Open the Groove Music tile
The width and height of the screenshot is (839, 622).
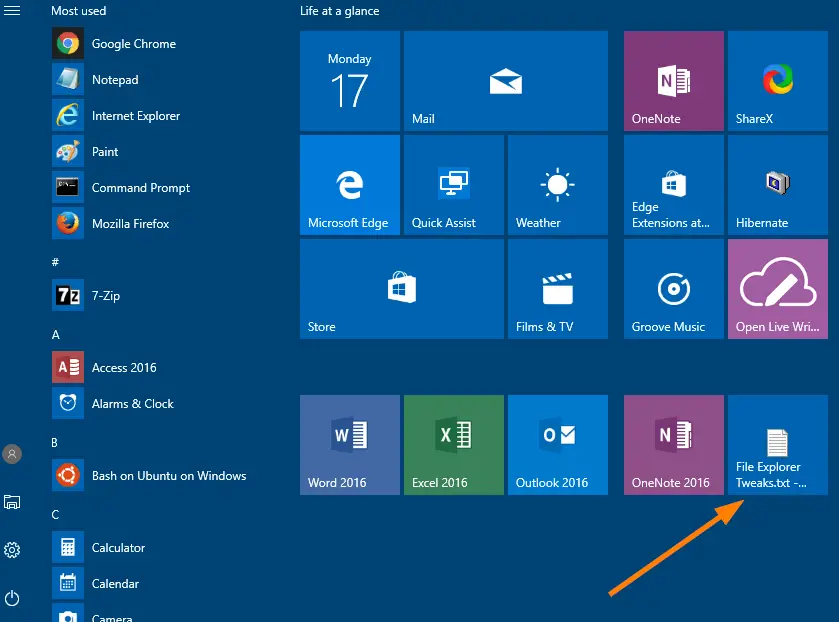coord(674,289)
